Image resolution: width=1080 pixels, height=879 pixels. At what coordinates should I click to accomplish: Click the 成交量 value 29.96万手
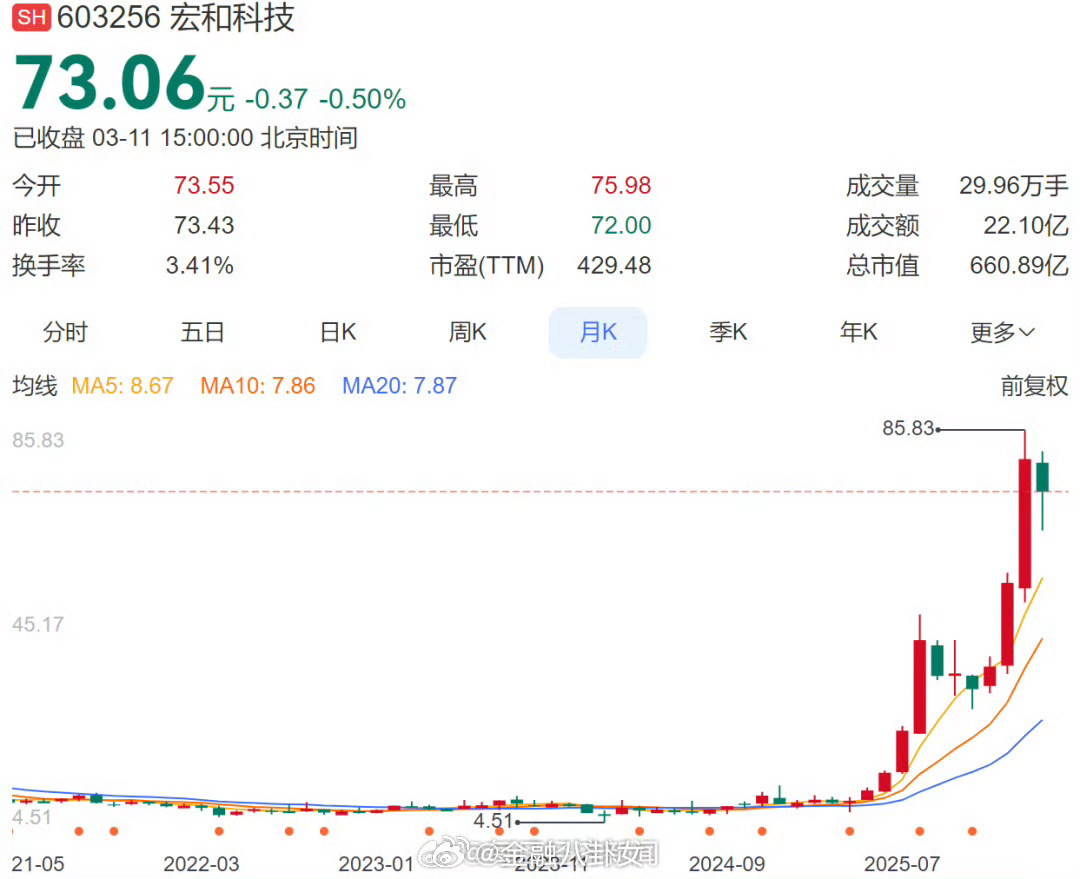pyautogui.click(x=1013, y=185)
